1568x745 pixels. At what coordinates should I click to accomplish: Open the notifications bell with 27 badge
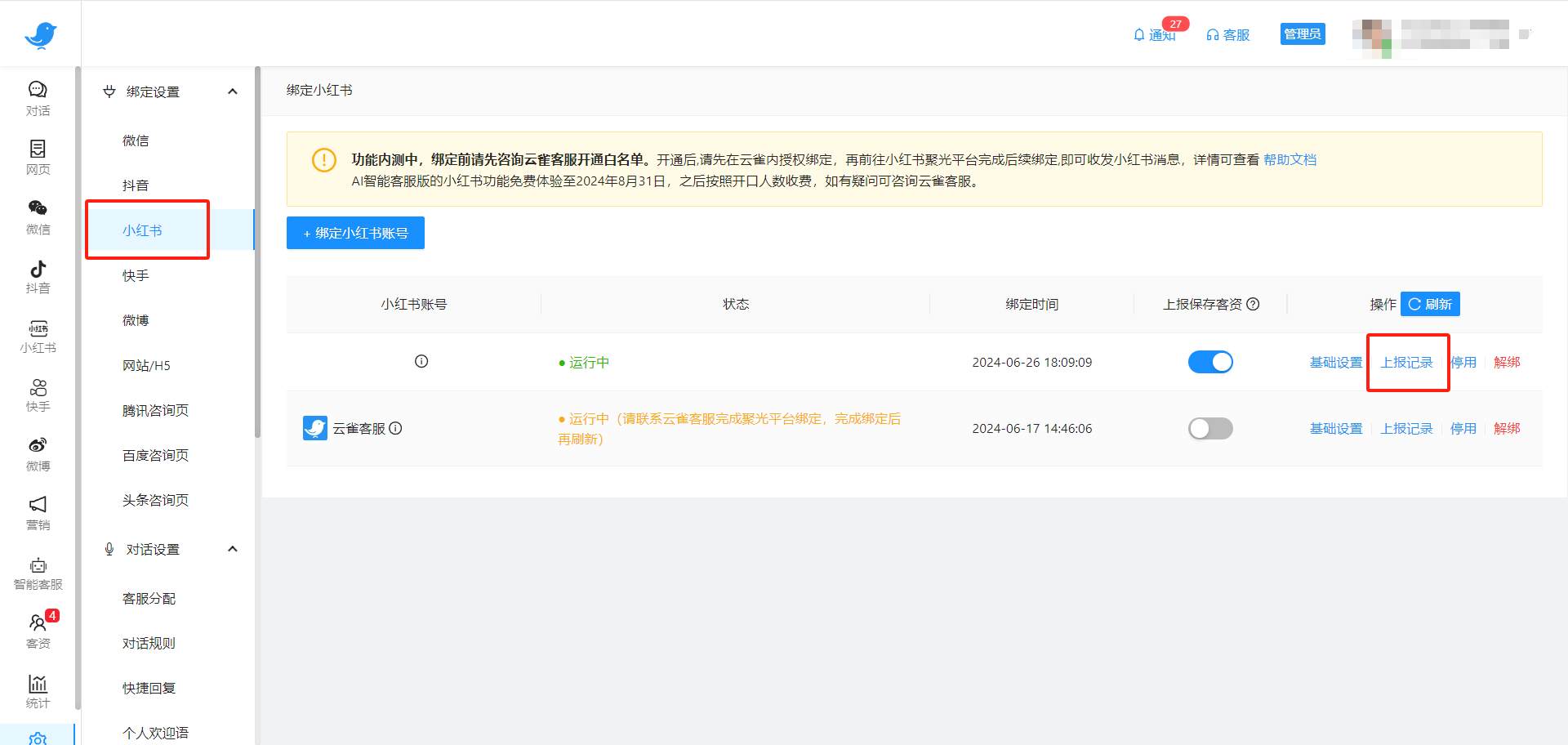tap(1156, 34)
